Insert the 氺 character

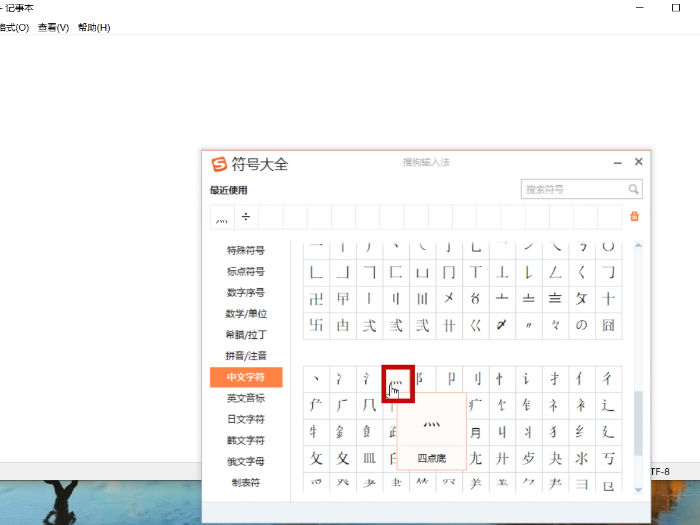pos(582,458)
